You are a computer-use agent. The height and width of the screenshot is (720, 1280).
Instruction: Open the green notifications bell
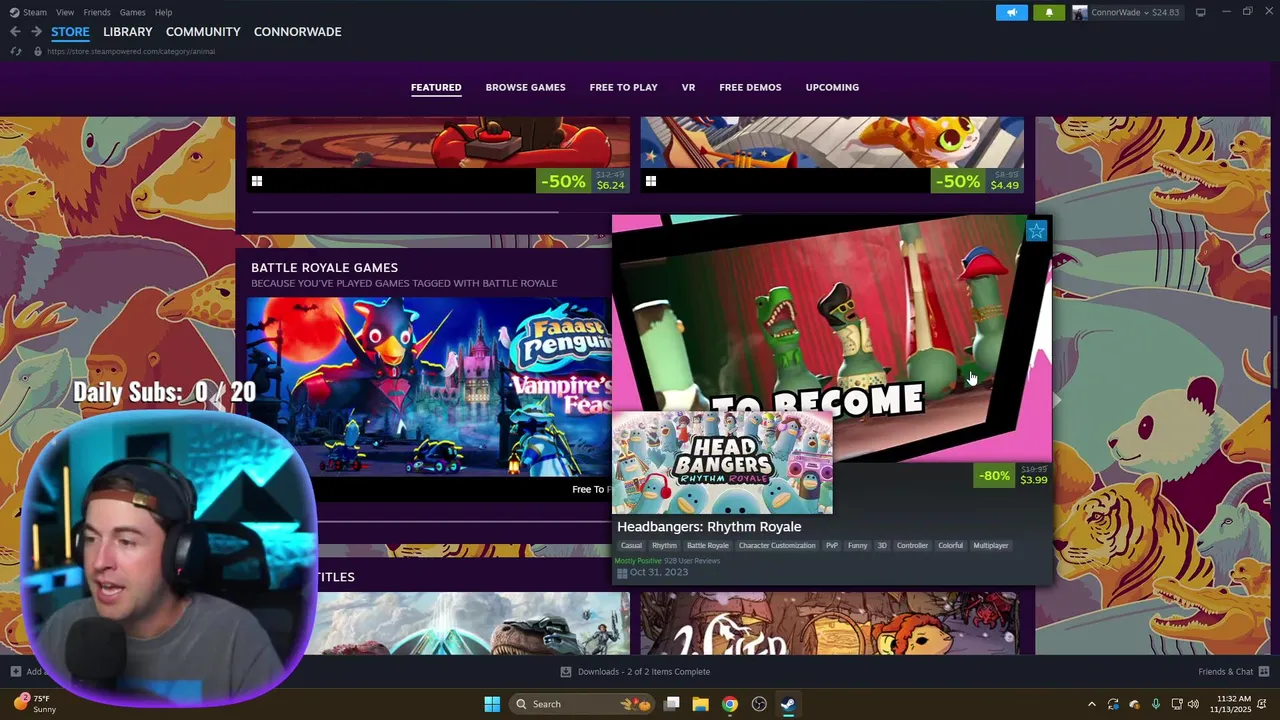pos(1049,12)
